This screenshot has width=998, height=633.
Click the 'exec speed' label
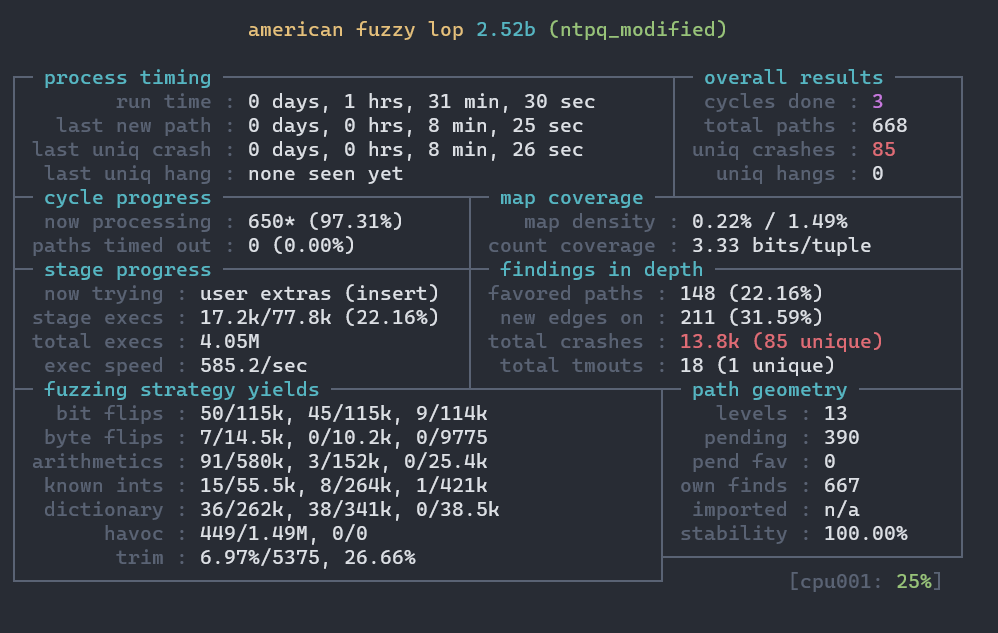[103, 366]
